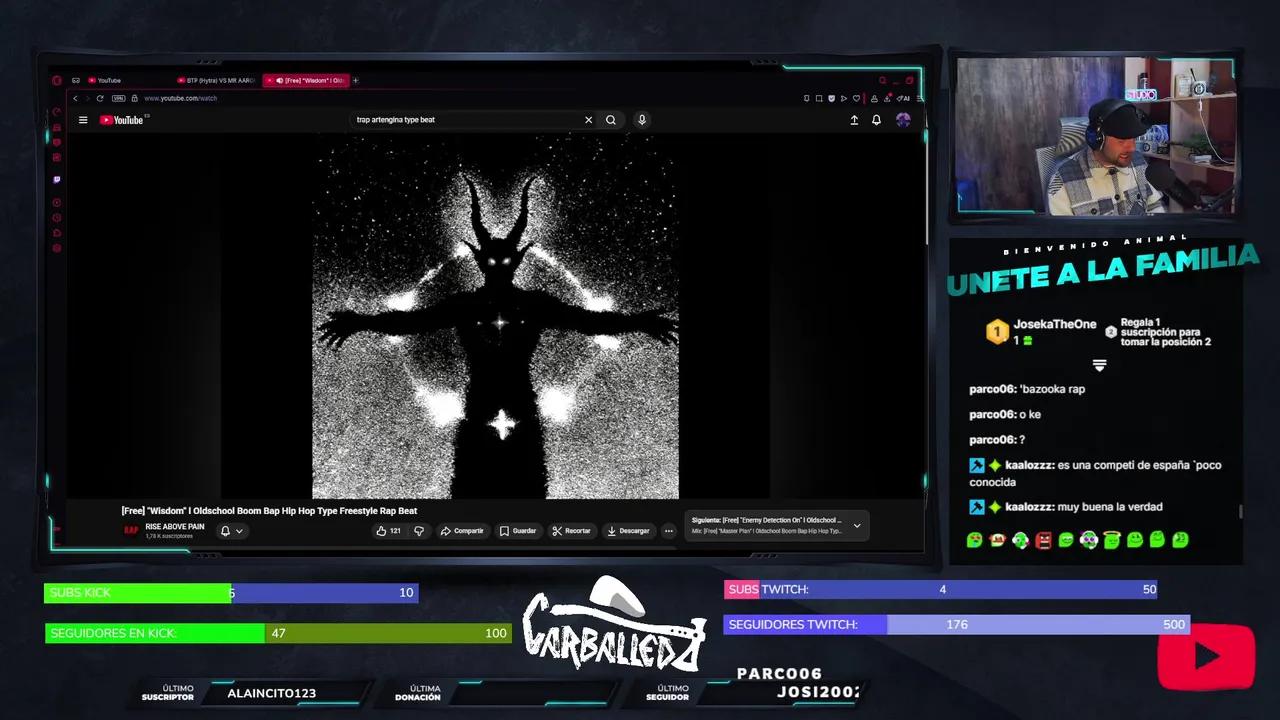This screenshot has height=720, width=1280.
Task: Click JosekaTheOne in the gift leaderboard
Action: [x=1054, y=325]
